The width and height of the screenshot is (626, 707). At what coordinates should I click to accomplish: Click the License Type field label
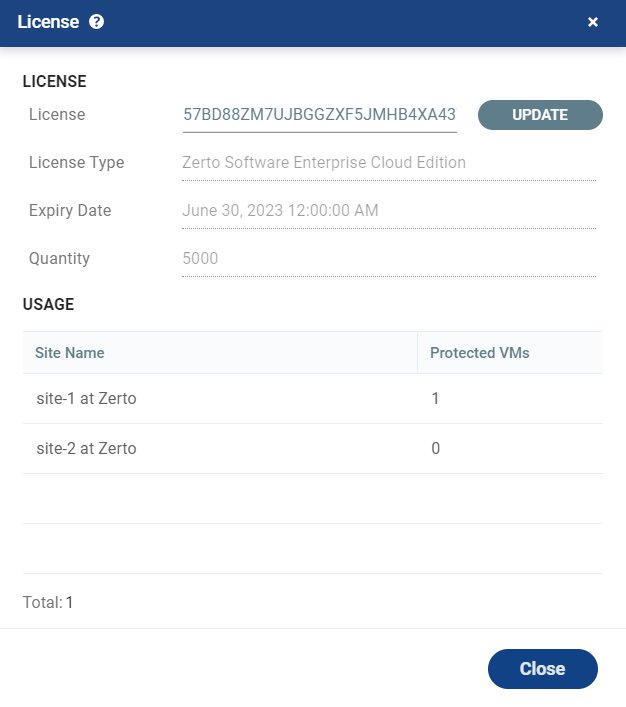76,162
